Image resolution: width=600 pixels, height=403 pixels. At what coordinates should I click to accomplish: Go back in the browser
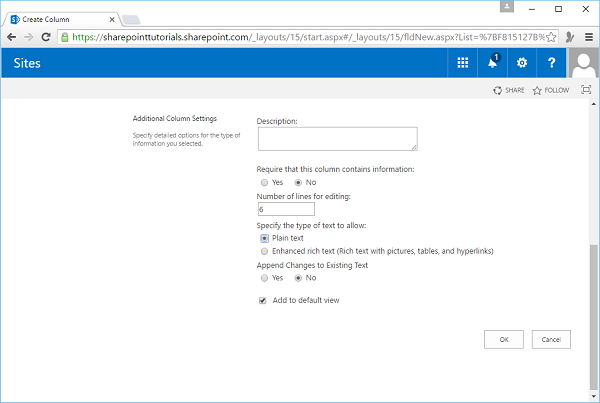coord(12,36)
